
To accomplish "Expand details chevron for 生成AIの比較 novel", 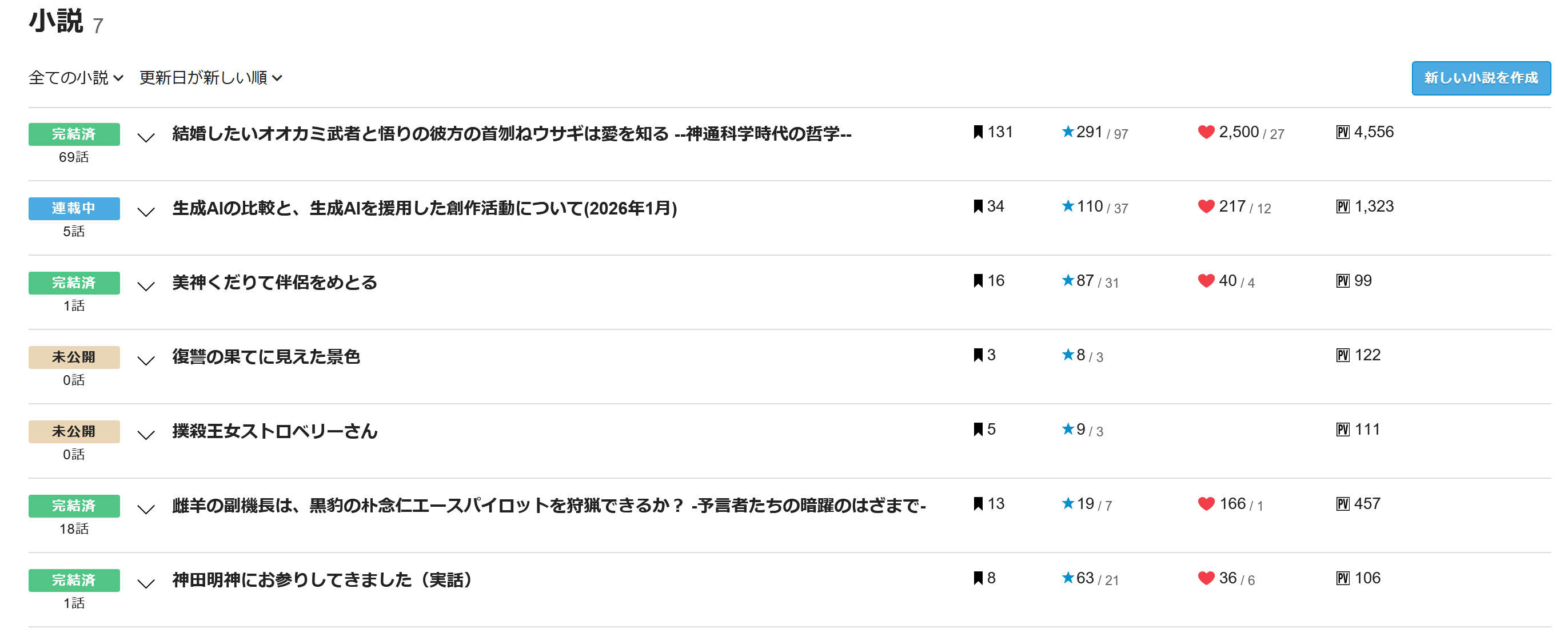I will click(146, 212).
